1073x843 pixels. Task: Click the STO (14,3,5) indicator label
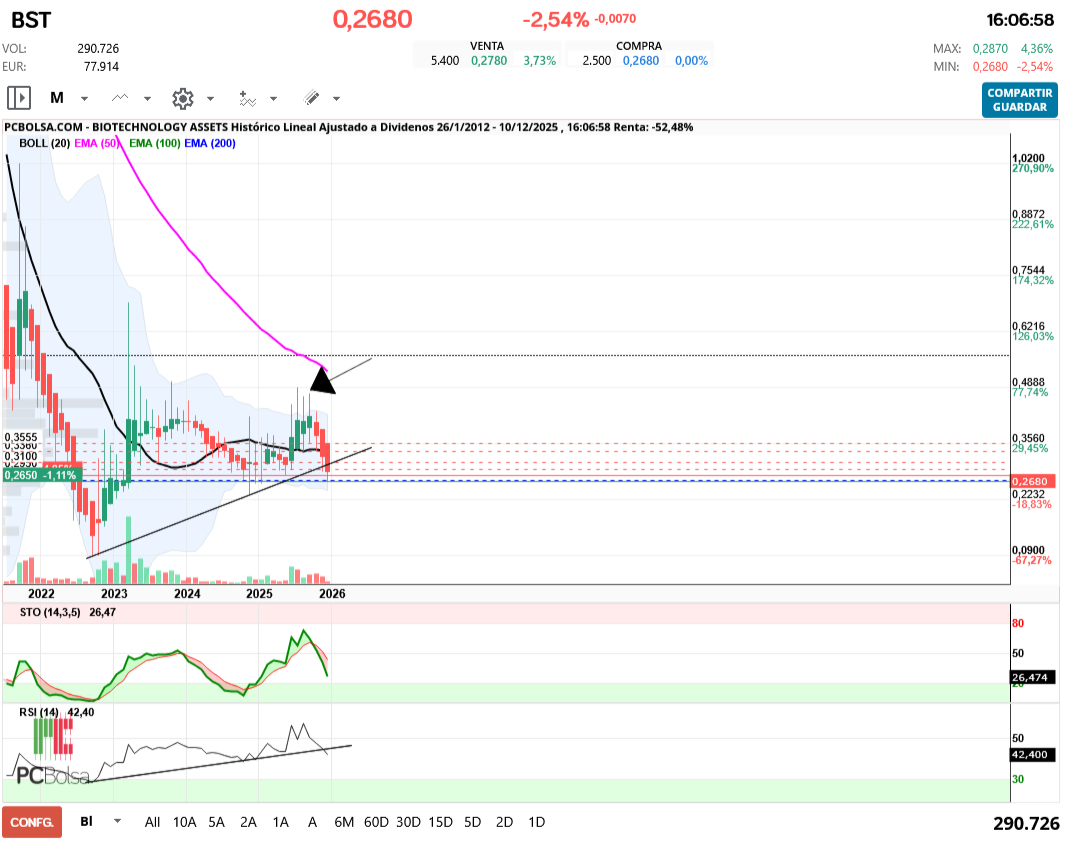point(49,610)
